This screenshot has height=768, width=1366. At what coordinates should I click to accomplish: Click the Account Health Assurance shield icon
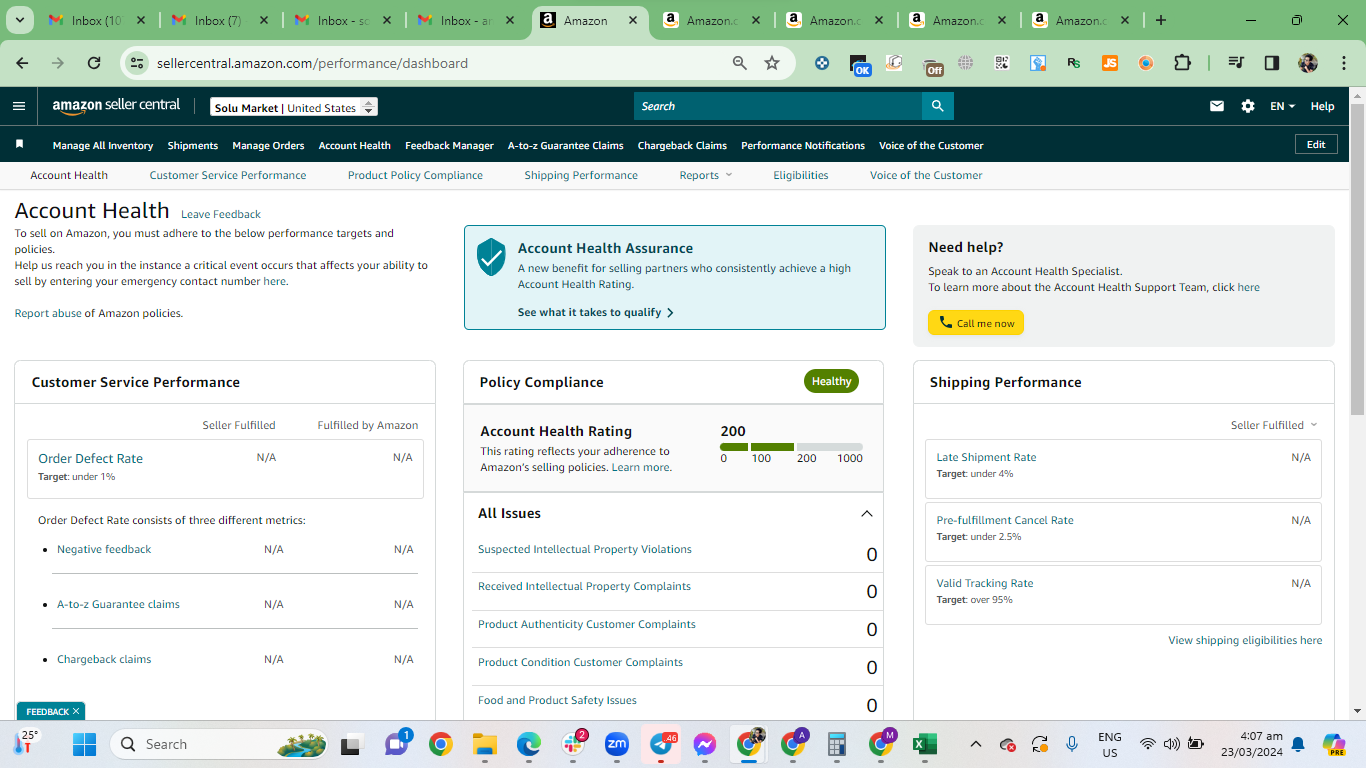pyautogui.click(x=491, y=257)
